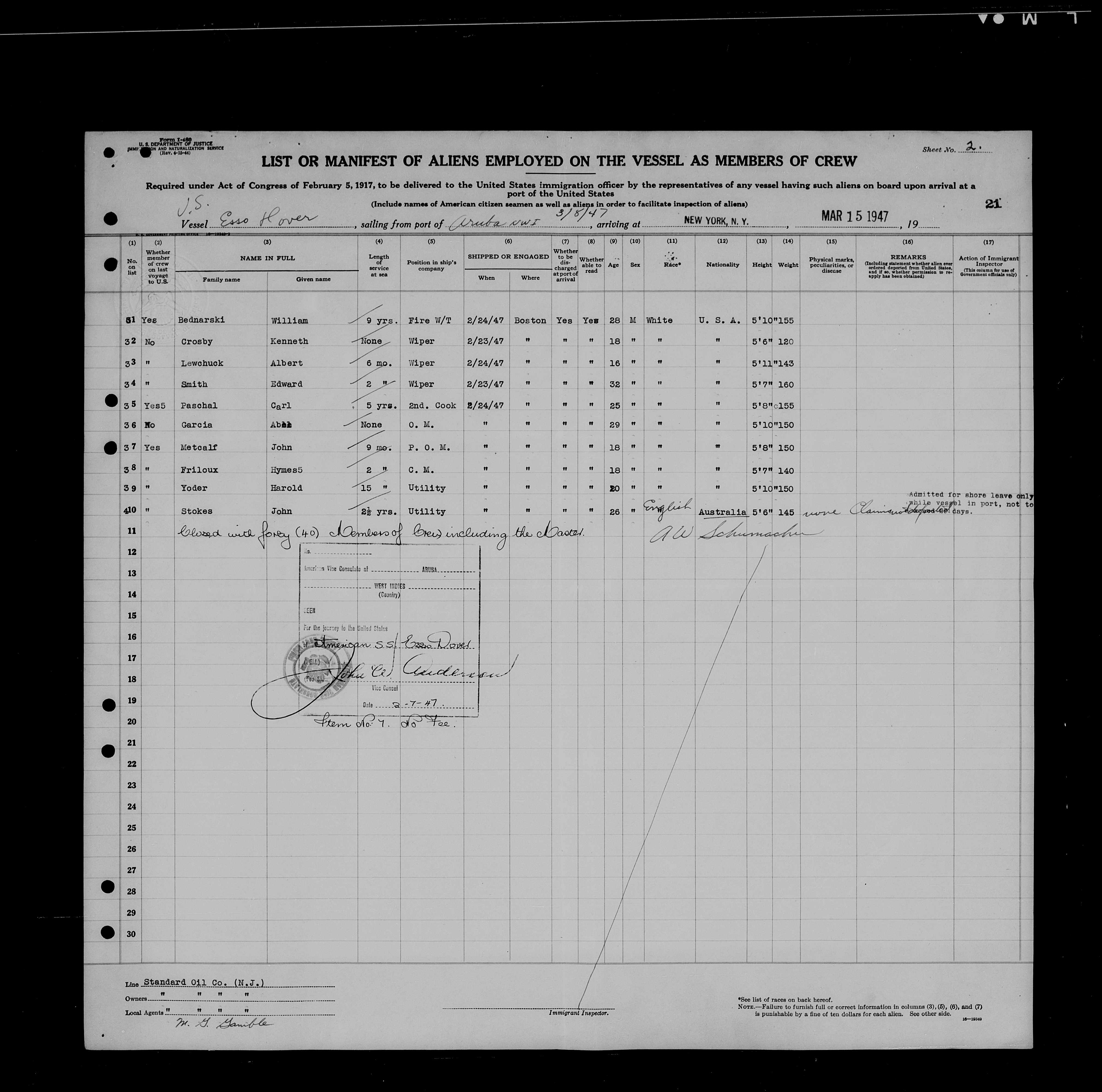Select the family name 'Crosby'
The width and height of the screenshot is (1102, 1092).
pyautogui.click(x=197, y=342)
